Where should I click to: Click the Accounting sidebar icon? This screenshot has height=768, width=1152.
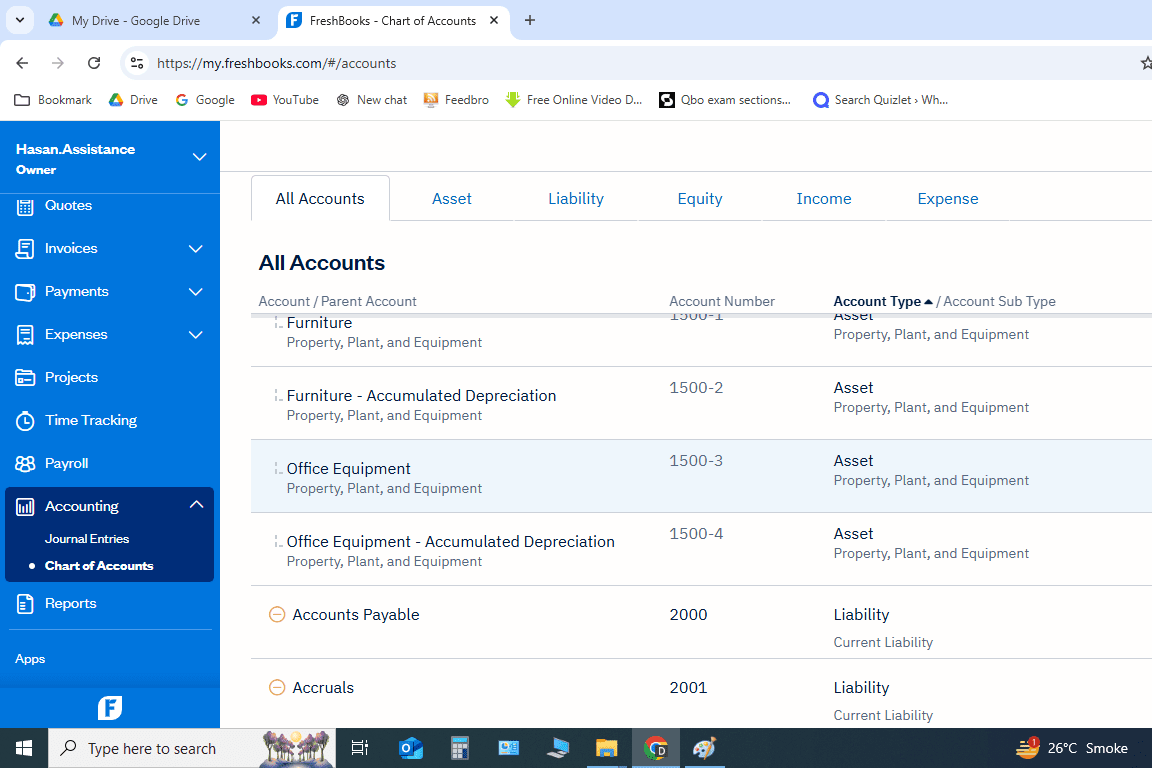(x=25, y=506)
